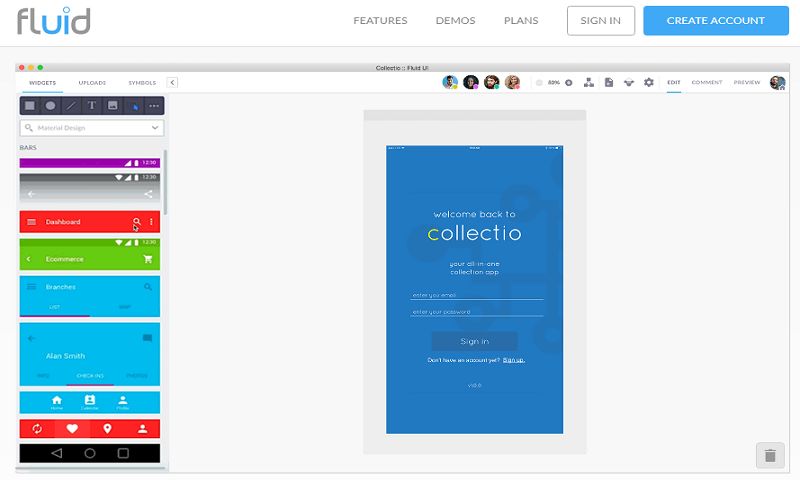Select the image widget tool

pos(113,105)
